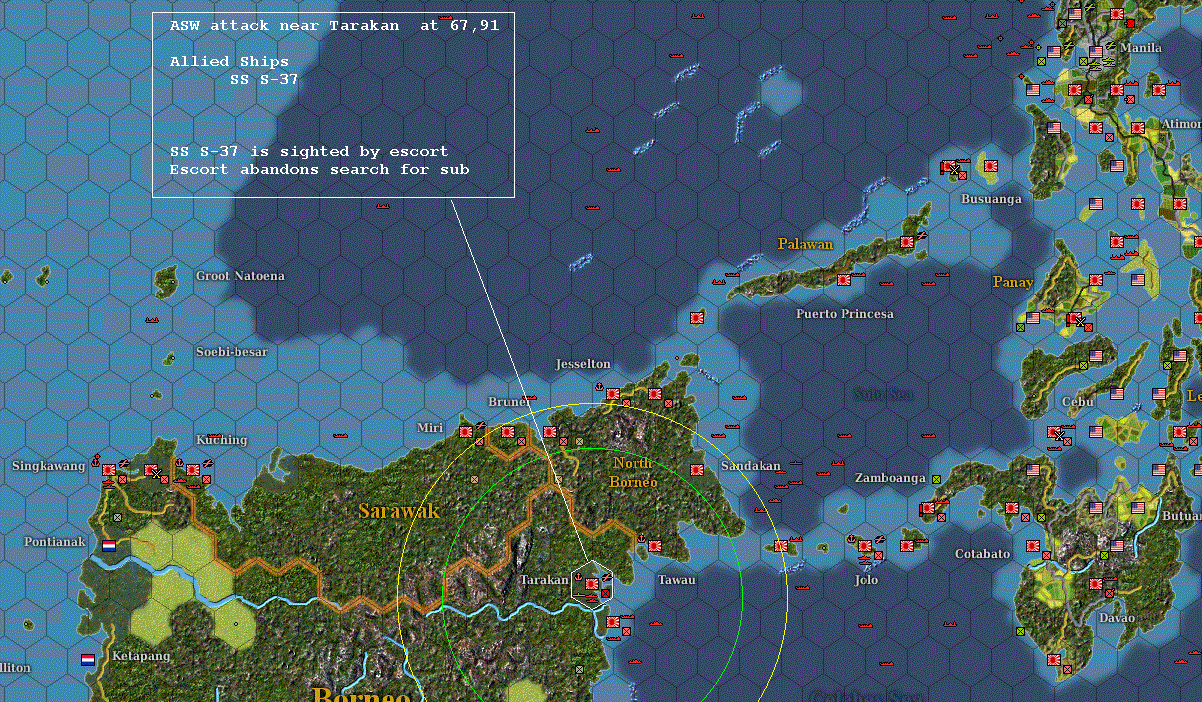Click the Jolo map label

click(x=866, y=580)
